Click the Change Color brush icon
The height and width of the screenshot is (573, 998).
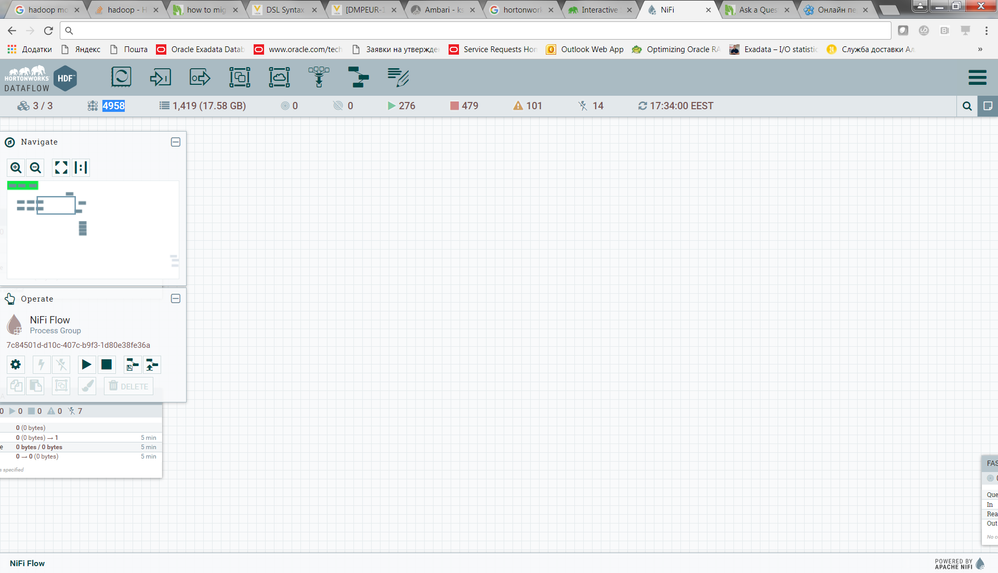87,386
